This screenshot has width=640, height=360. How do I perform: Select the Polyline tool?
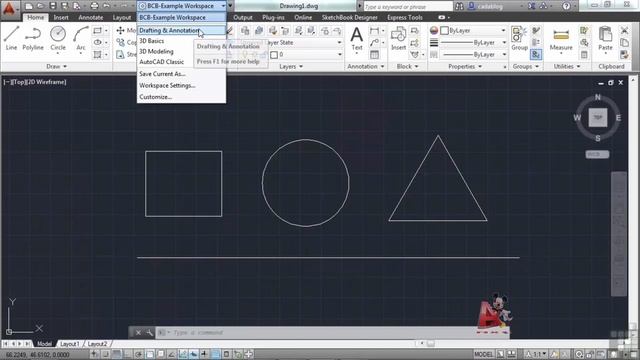pyautogui.click(x=33, y=38)
